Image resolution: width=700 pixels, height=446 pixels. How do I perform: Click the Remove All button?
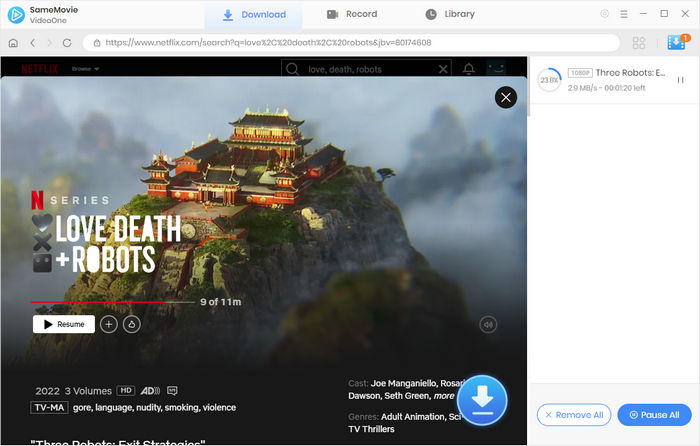click(573, 415)
